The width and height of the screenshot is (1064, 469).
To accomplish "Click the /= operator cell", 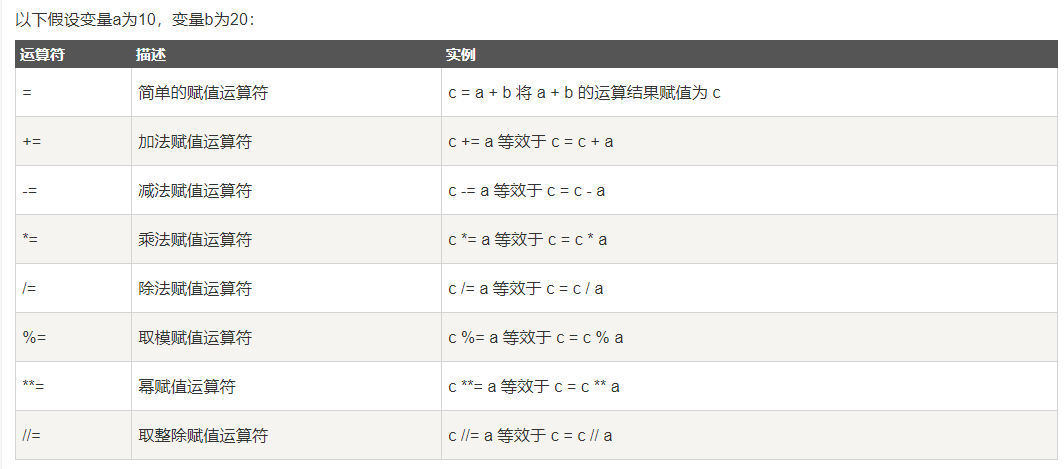I will click(x=30, y=289).
